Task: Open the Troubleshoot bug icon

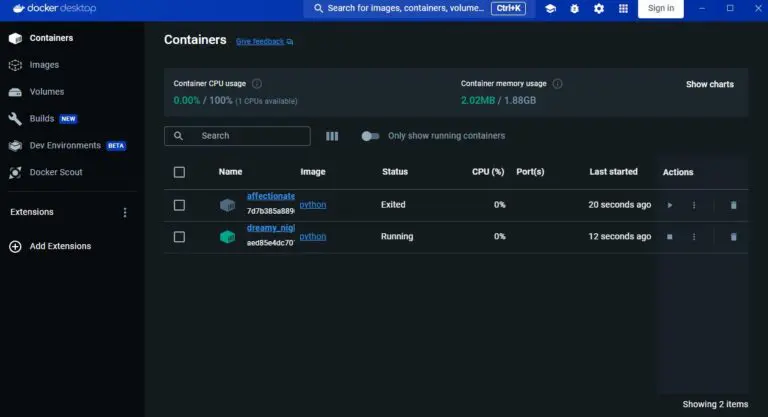Action: (575, 8)
